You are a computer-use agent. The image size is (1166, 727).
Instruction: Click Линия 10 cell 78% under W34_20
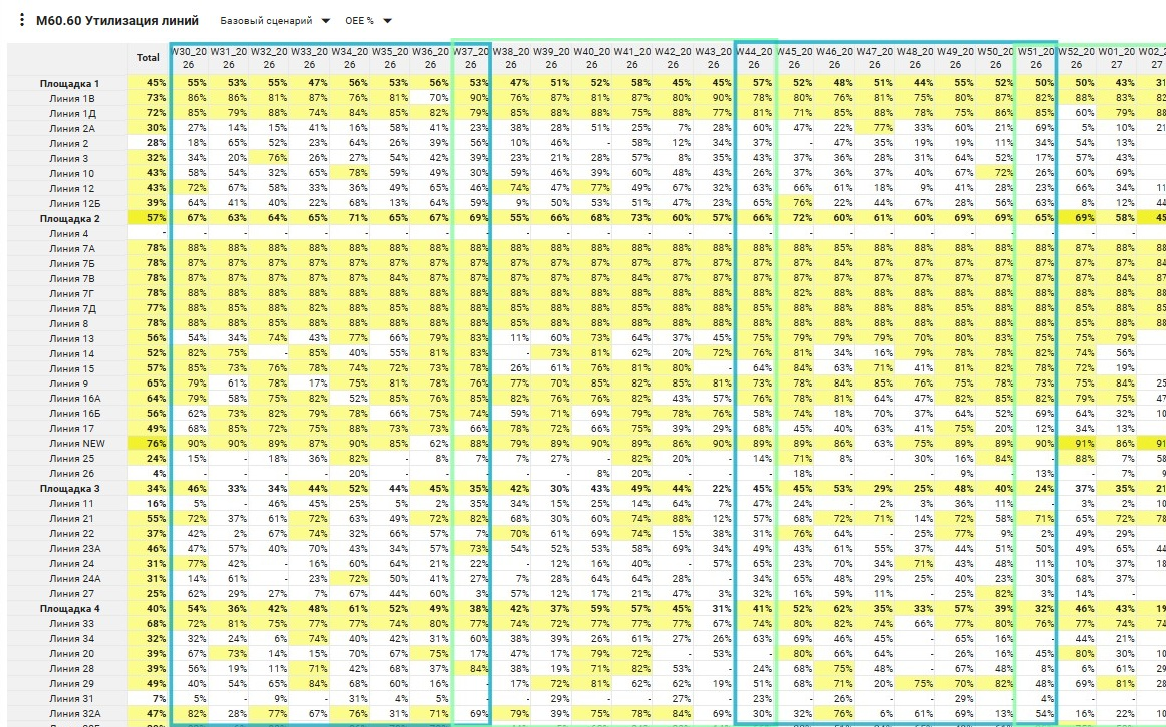click(350, 173)
